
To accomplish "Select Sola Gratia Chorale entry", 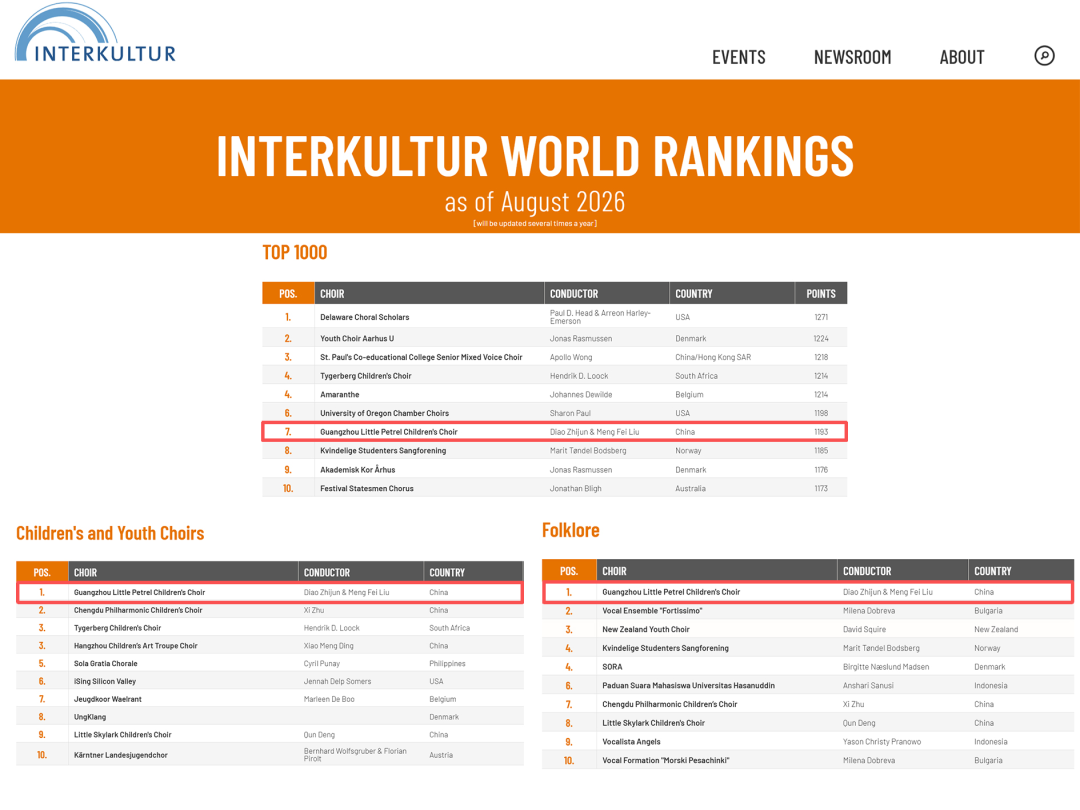I will [105, 664].
